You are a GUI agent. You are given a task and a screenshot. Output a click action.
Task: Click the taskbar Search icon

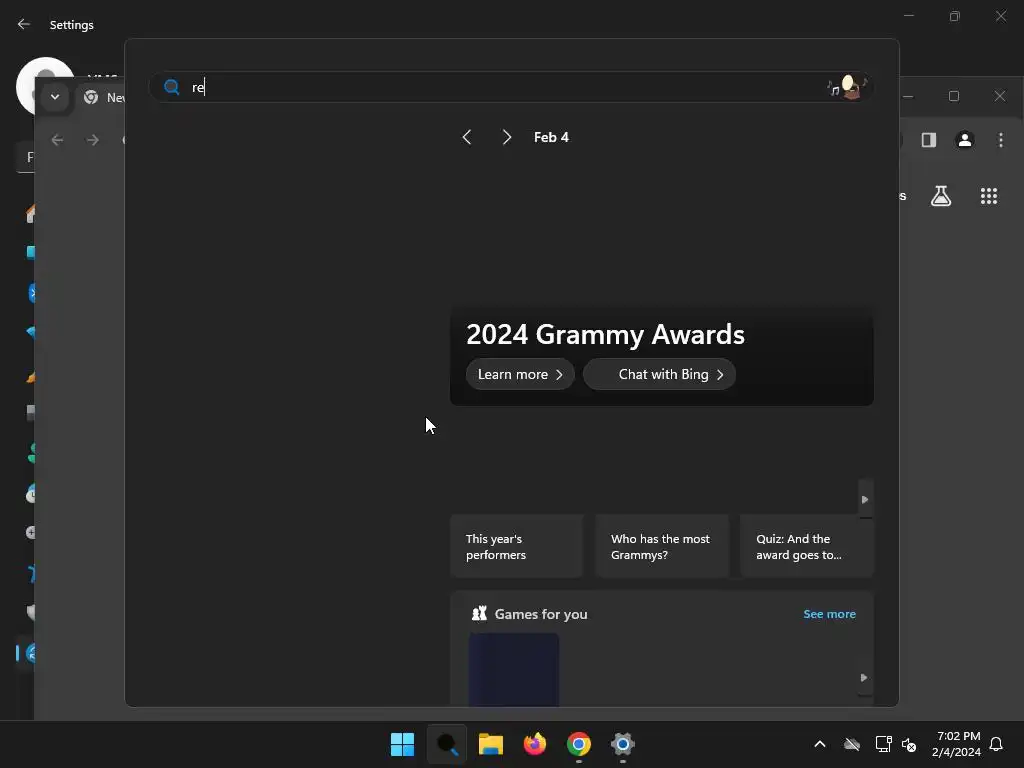[x=447, y=744]
